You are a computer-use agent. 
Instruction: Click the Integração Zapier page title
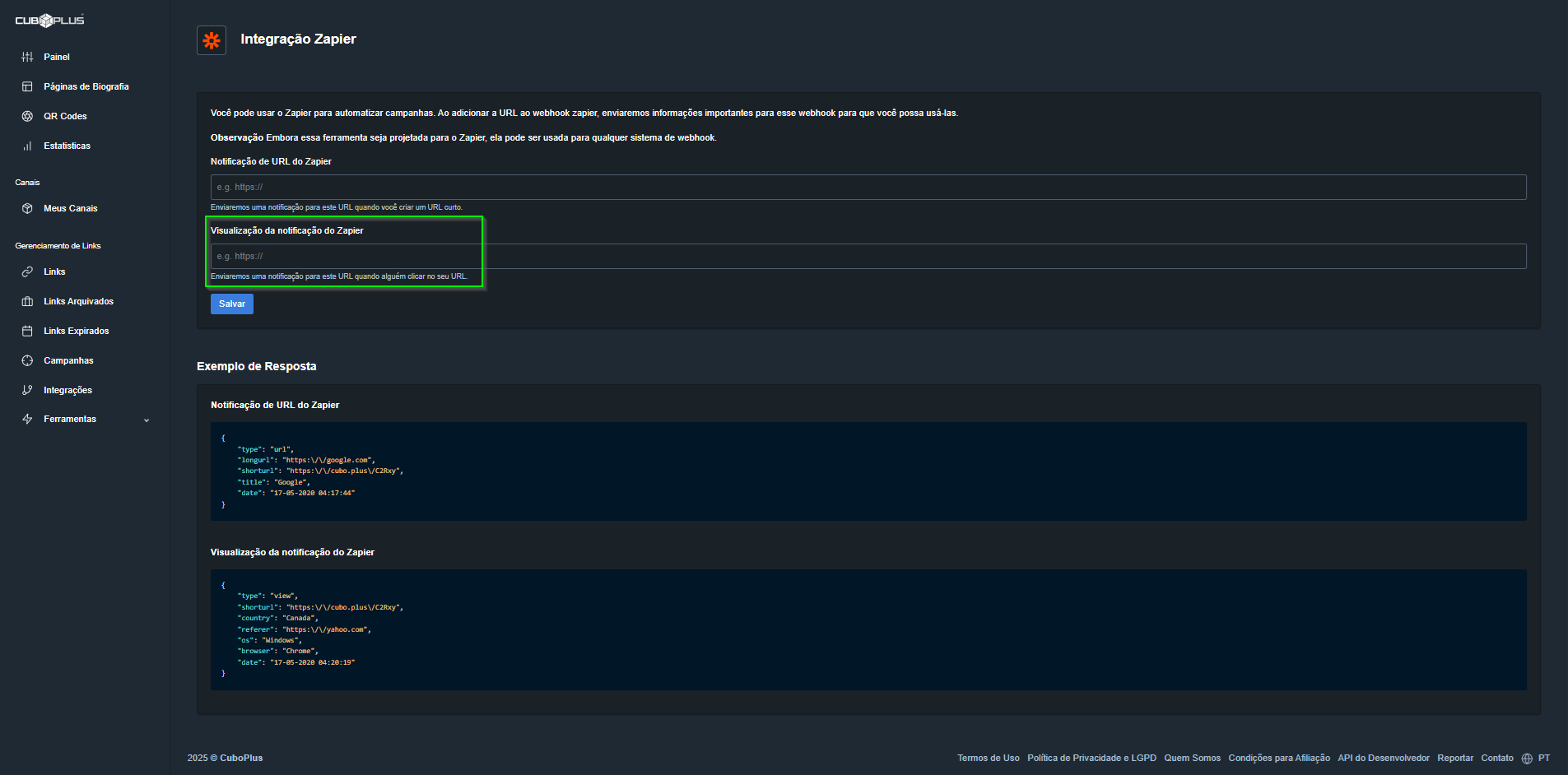(298, 39)
